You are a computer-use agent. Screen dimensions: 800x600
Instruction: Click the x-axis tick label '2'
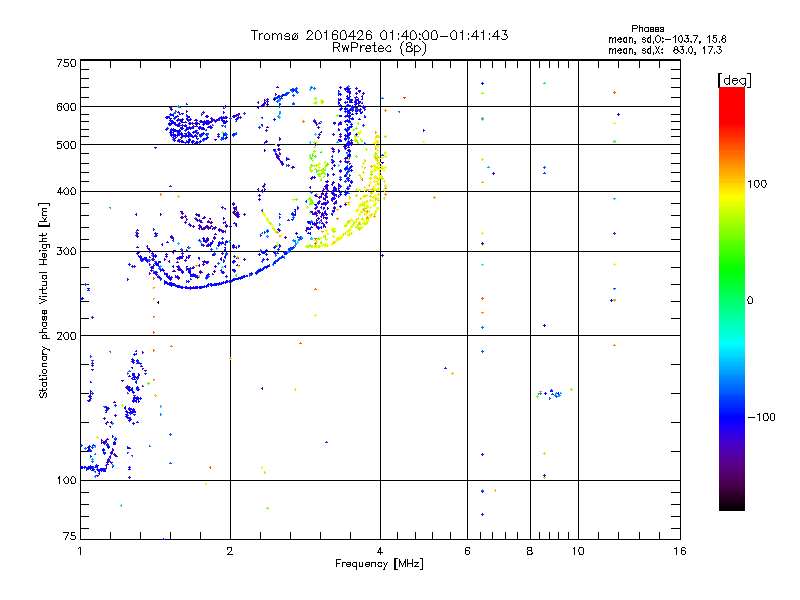point(230,551)
